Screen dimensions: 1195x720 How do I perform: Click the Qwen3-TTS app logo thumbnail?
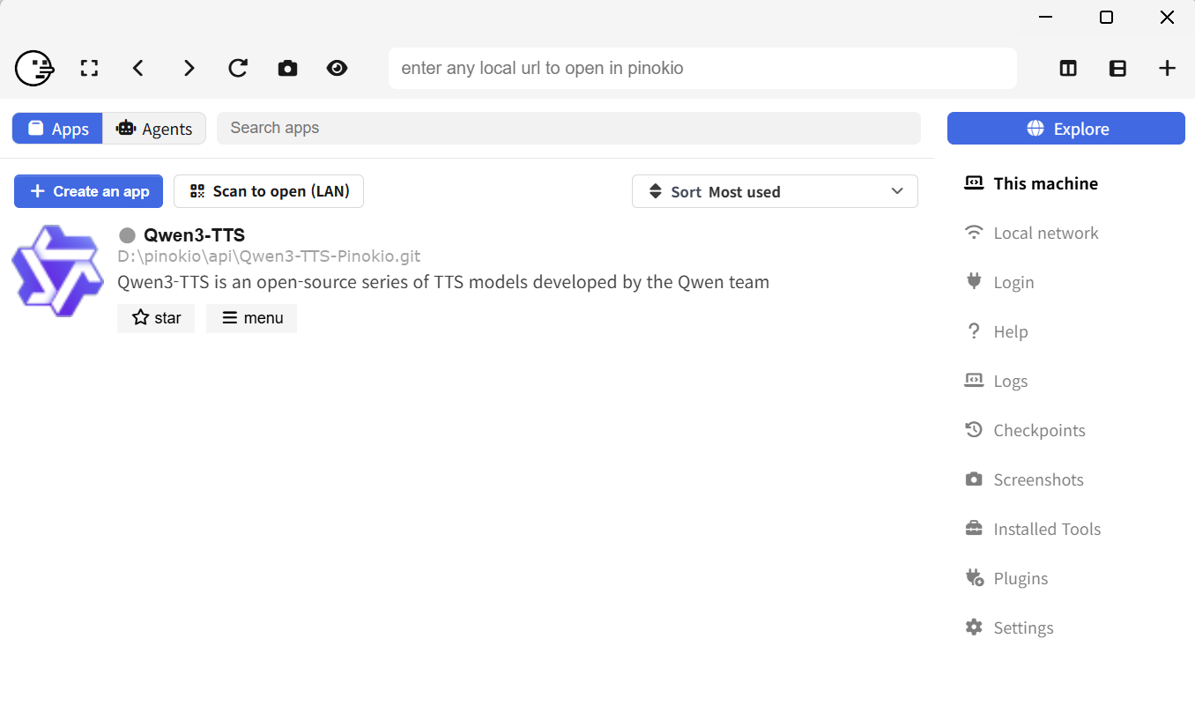(57, 270)
